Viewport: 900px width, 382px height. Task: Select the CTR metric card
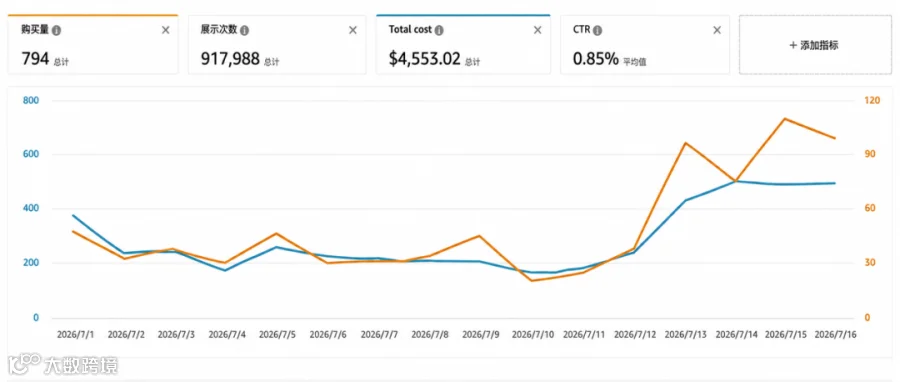(x=645, y=45)
